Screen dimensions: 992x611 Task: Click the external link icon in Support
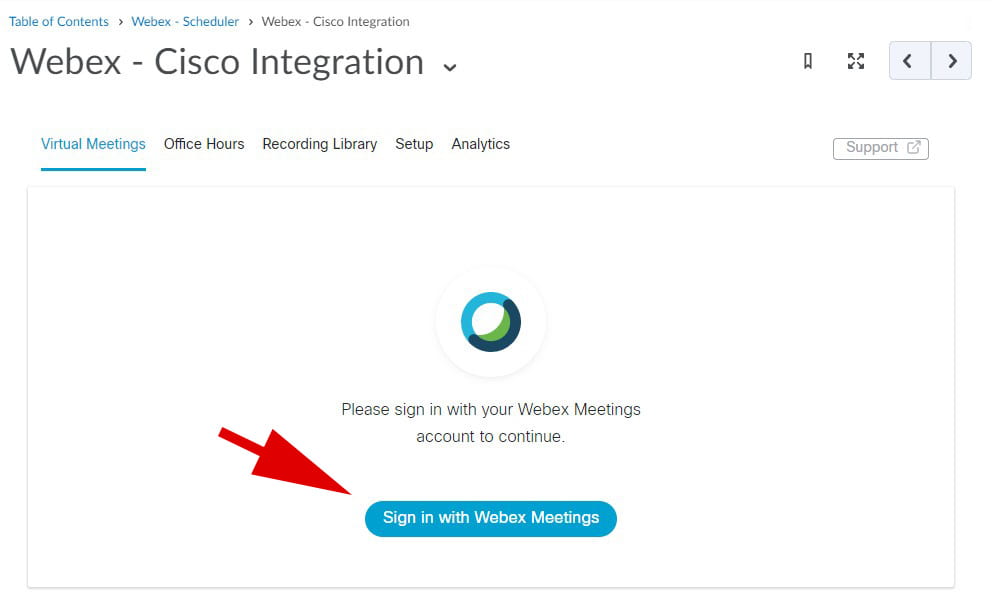click(913, 147)
